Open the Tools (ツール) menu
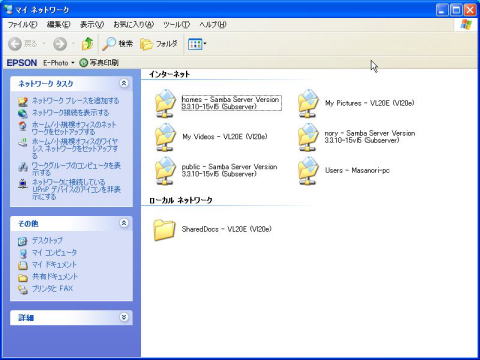The height and width of the screenshot is (360, 480). [x=176, y=25]
